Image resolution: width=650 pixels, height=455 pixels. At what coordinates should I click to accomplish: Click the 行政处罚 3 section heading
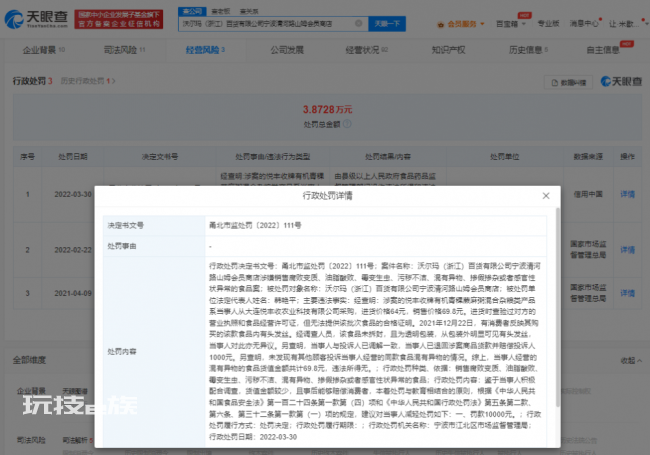tap(32, 81)
